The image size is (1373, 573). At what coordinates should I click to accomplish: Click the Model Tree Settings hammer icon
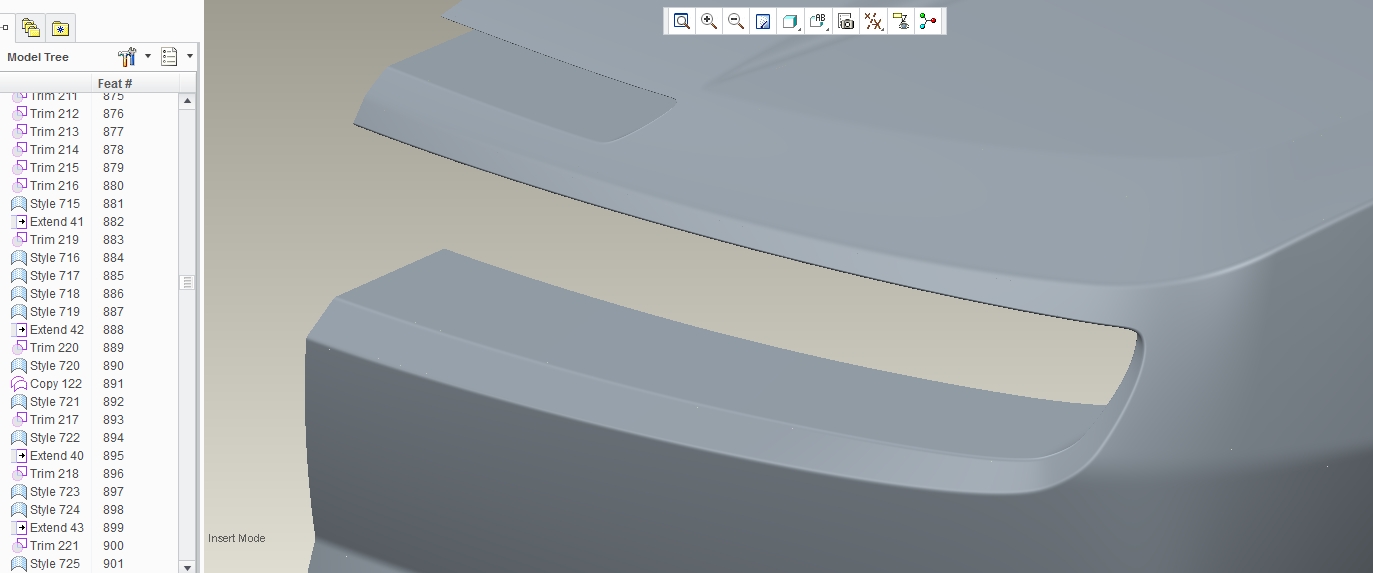[x=127, y=57]
